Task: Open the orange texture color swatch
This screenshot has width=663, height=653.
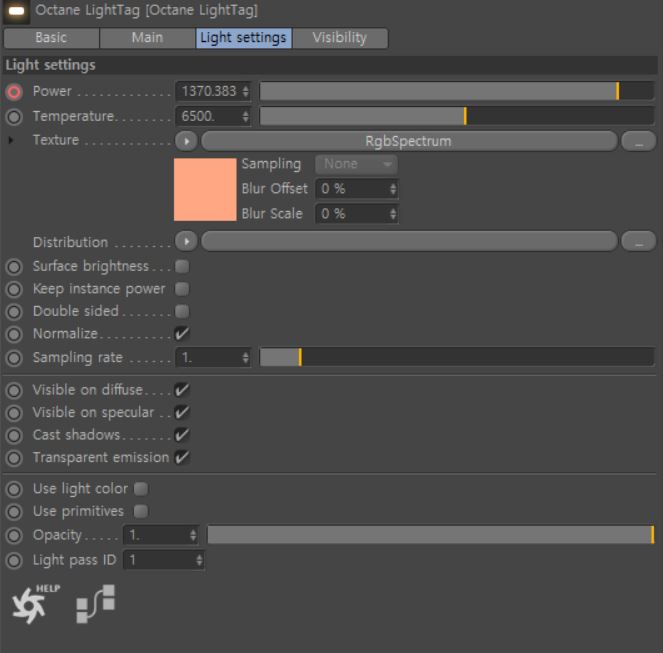Action: (205, 189)
